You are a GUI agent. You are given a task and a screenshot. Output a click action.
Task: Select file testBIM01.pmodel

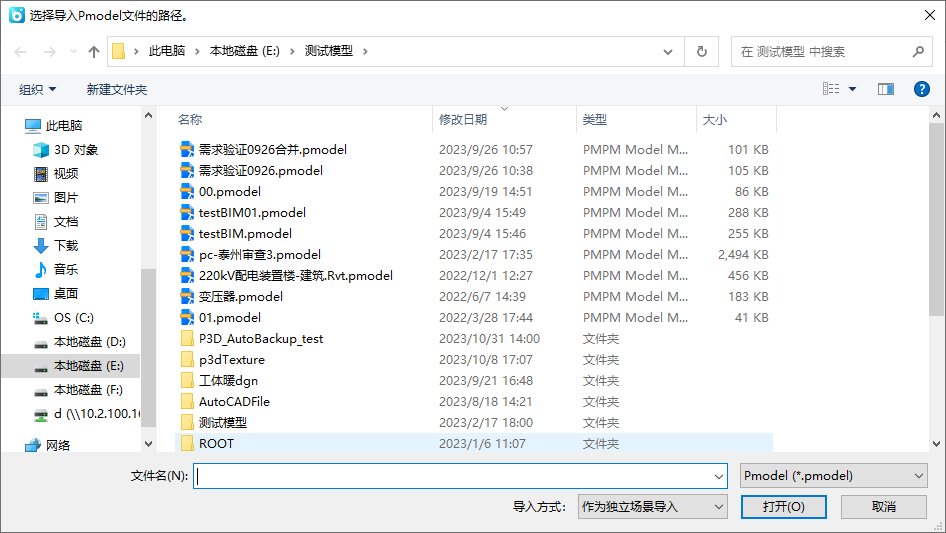[252, 213]
